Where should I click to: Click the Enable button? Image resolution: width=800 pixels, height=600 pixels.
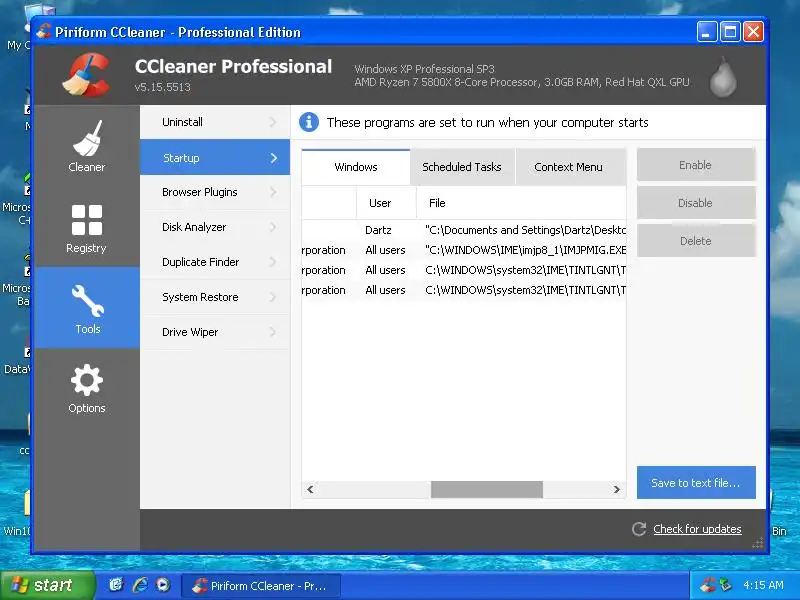[x=696, y=165]
